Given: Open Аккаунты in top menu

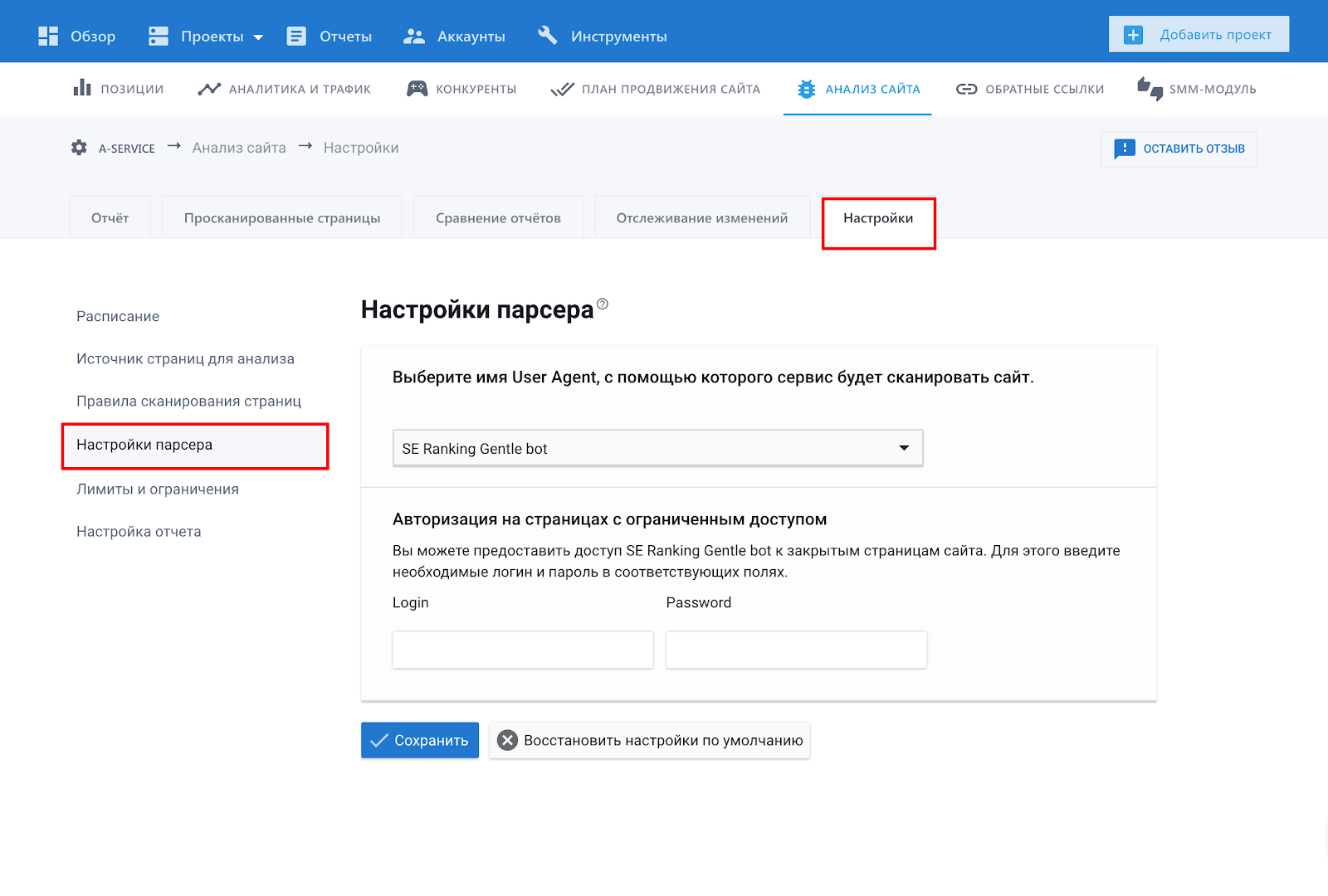Looking at the screenshot, I should tap(454, 36).
